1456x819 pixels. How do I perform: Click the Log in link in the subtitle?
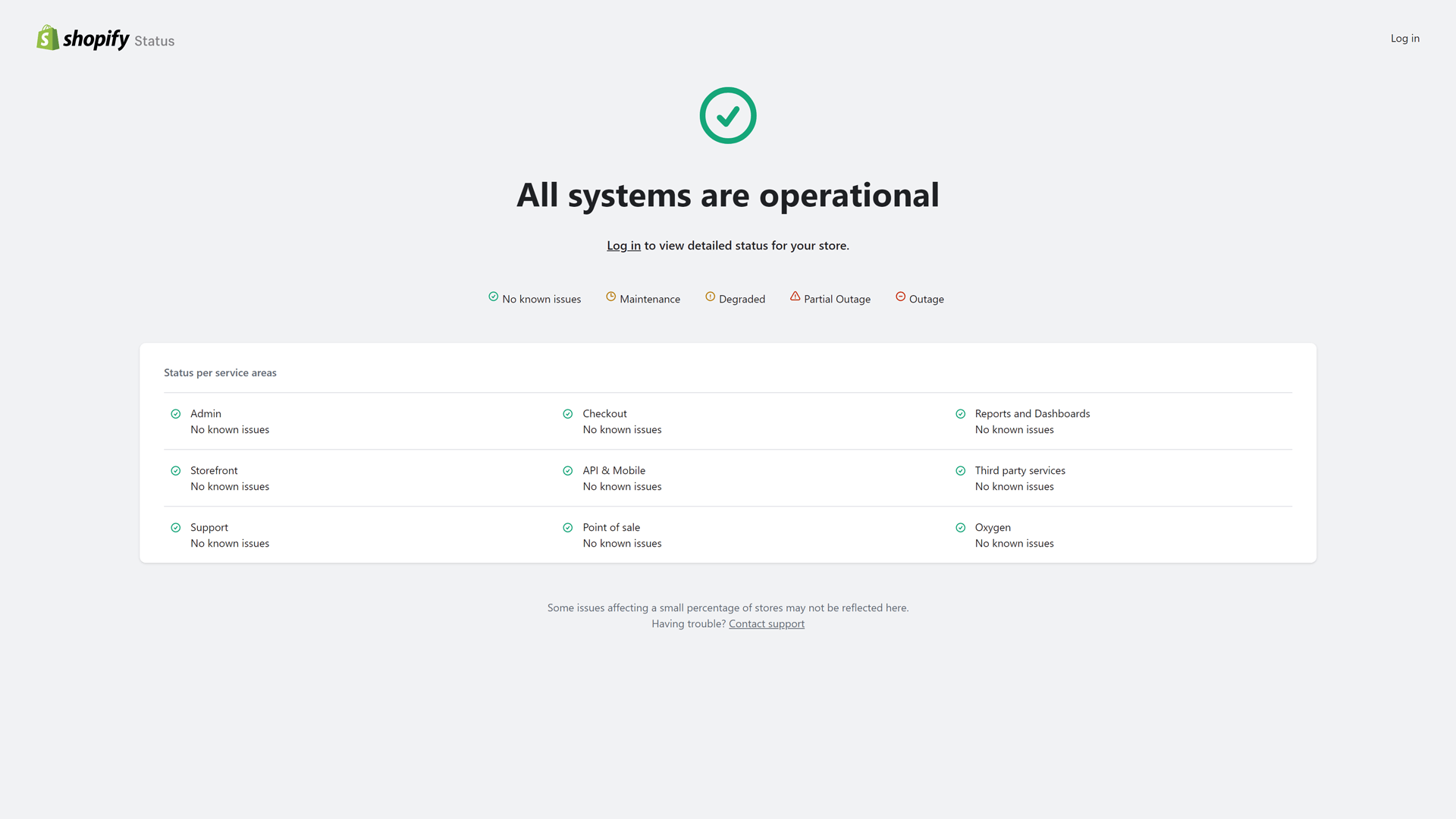point(623,245)
